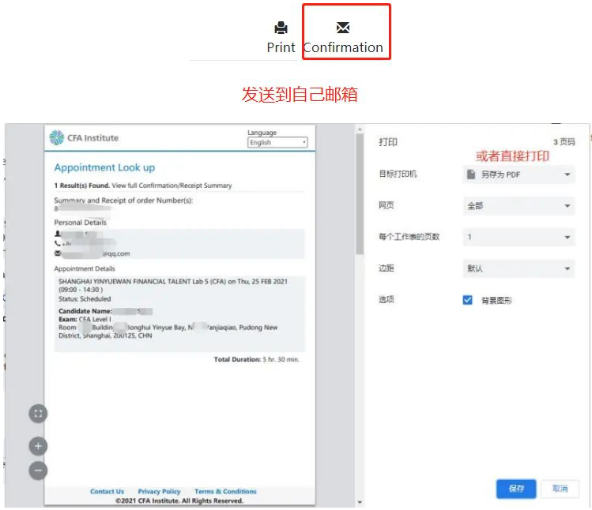Click View full Confirmation/Receipt Summary link

click(x=172, y=185)
